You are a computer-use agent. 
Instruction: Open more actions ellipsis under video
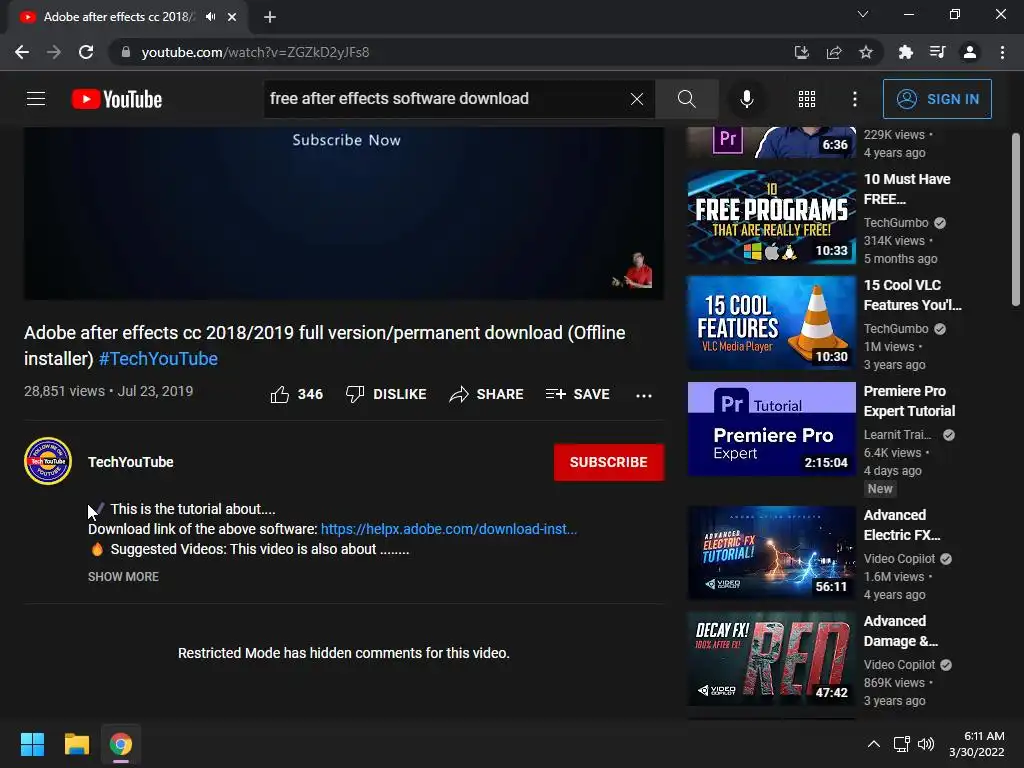pyautogui.click(x=644, y=395)
